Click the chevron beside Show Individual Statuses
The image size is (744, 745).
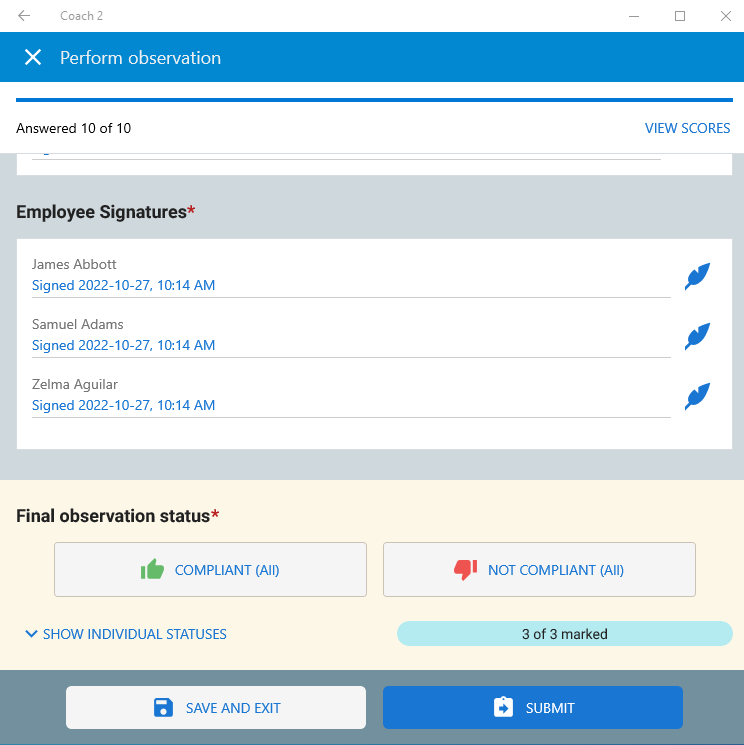point(31,634)
